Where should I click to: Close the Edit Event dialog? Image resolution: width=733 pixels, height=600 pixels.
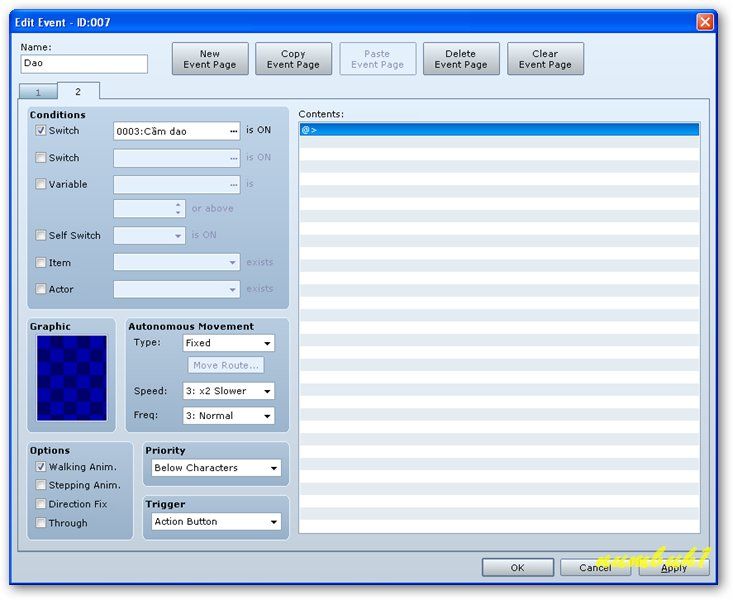tap(705, 22)
